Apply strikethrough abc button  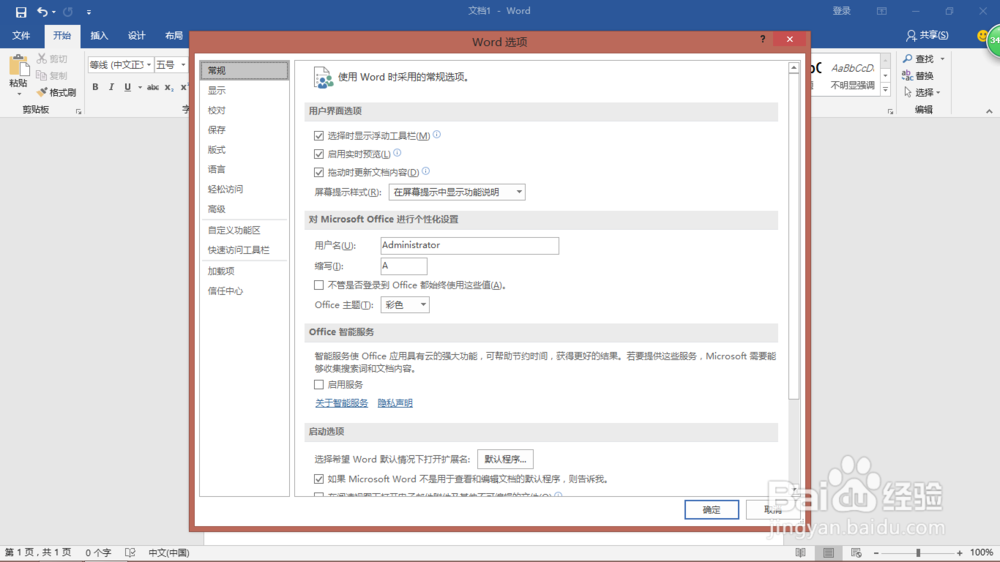[x=152, y=87]
